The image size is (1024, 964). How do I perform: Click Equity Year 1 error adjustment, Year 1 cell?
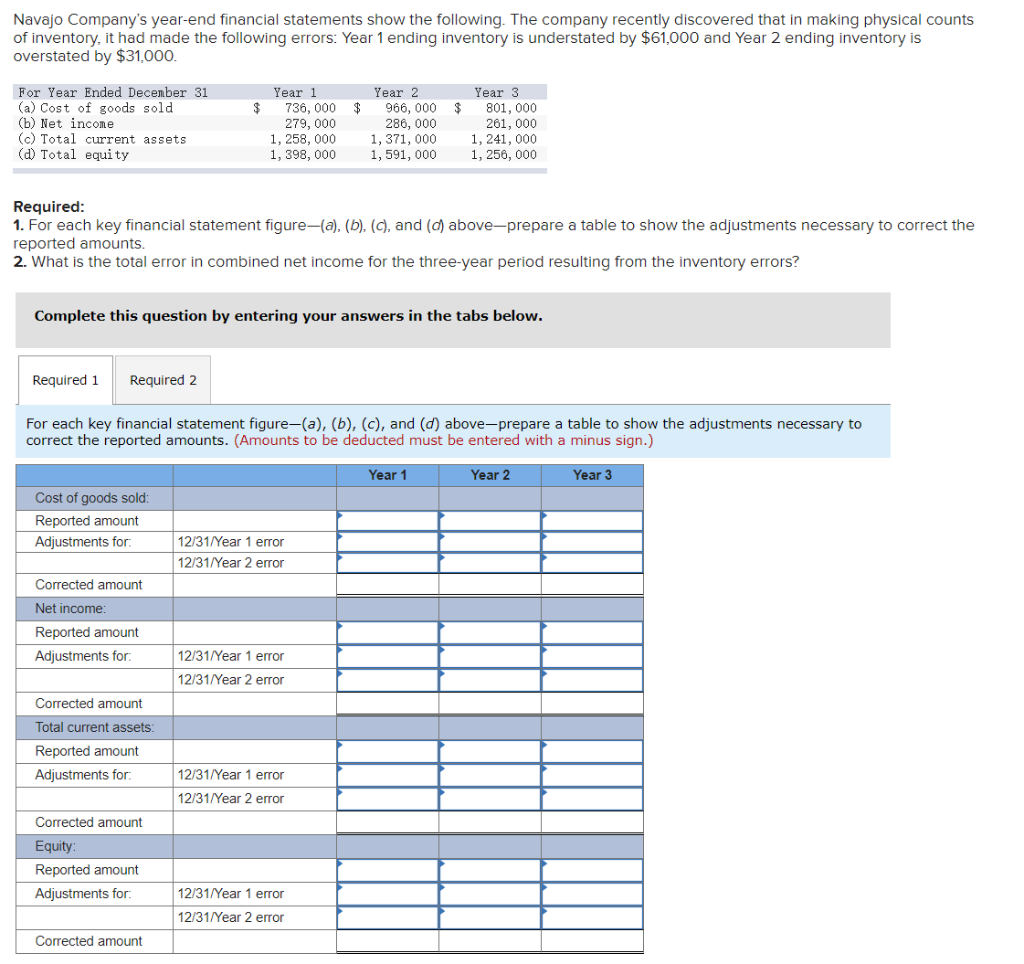[388, 894]
